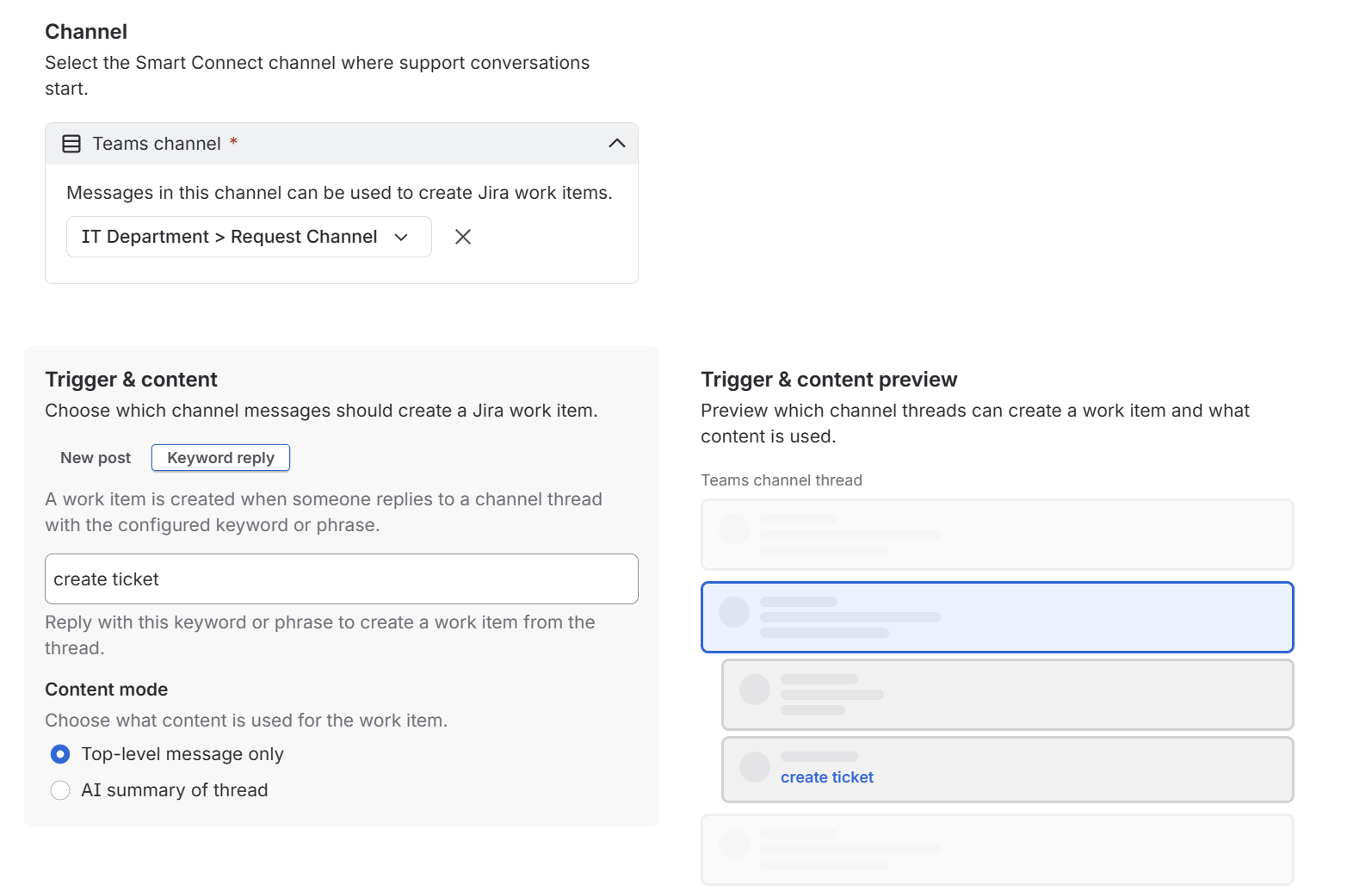Select the Keyword reply tab
1372x891 pixels.
(220, 458)
